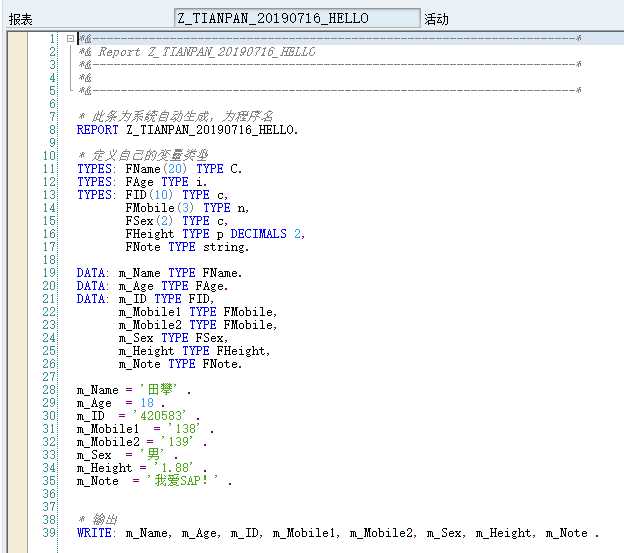Click m_Age TYPE FAge declaration
Screen dimensions: 624x553
pos(173,286)
